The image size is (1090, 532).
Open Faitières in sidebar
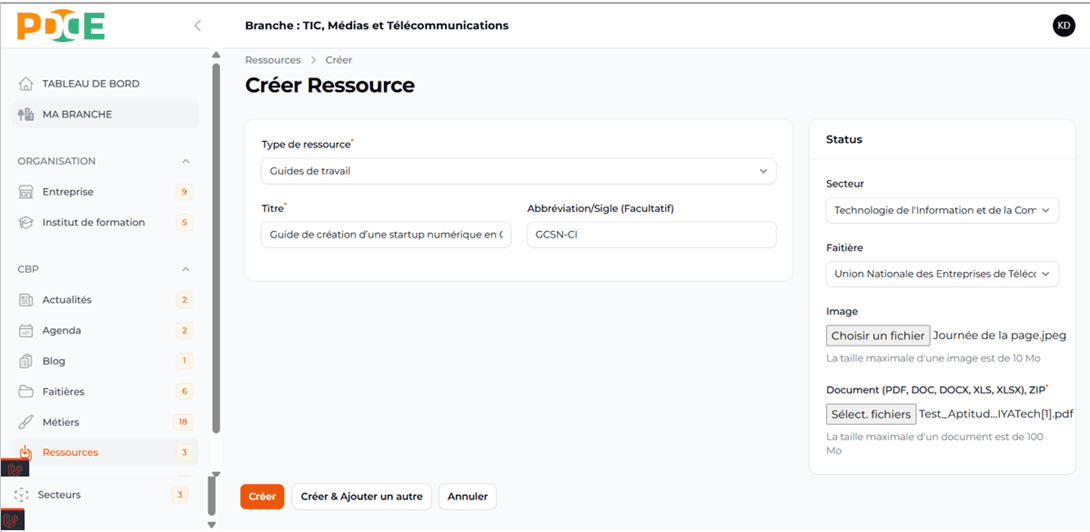105,392
